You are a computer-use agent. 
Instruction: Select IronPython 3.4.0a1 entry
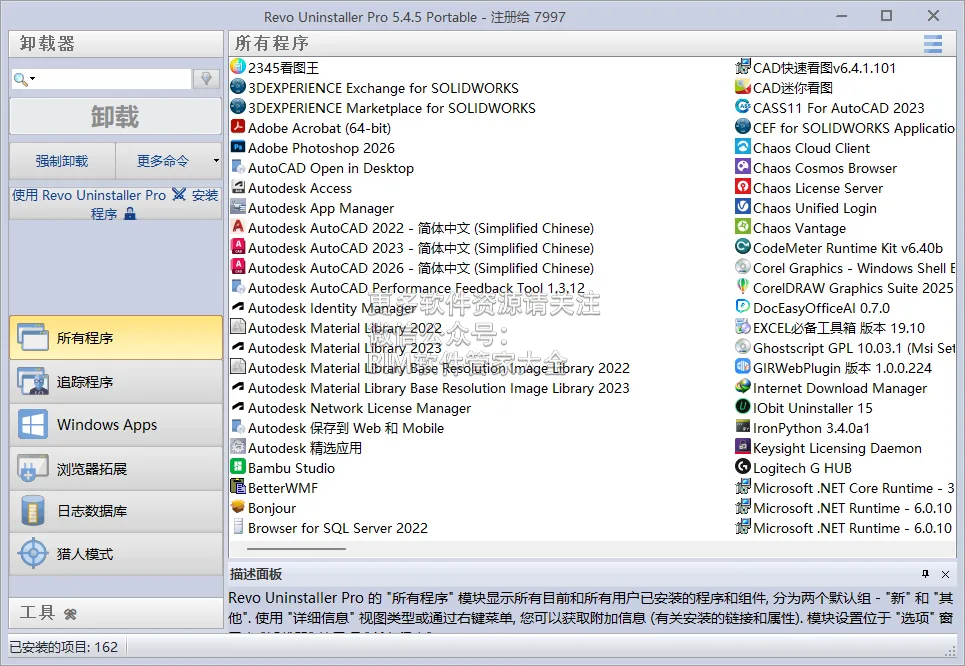pyautogui.click(x=803, y=427)
